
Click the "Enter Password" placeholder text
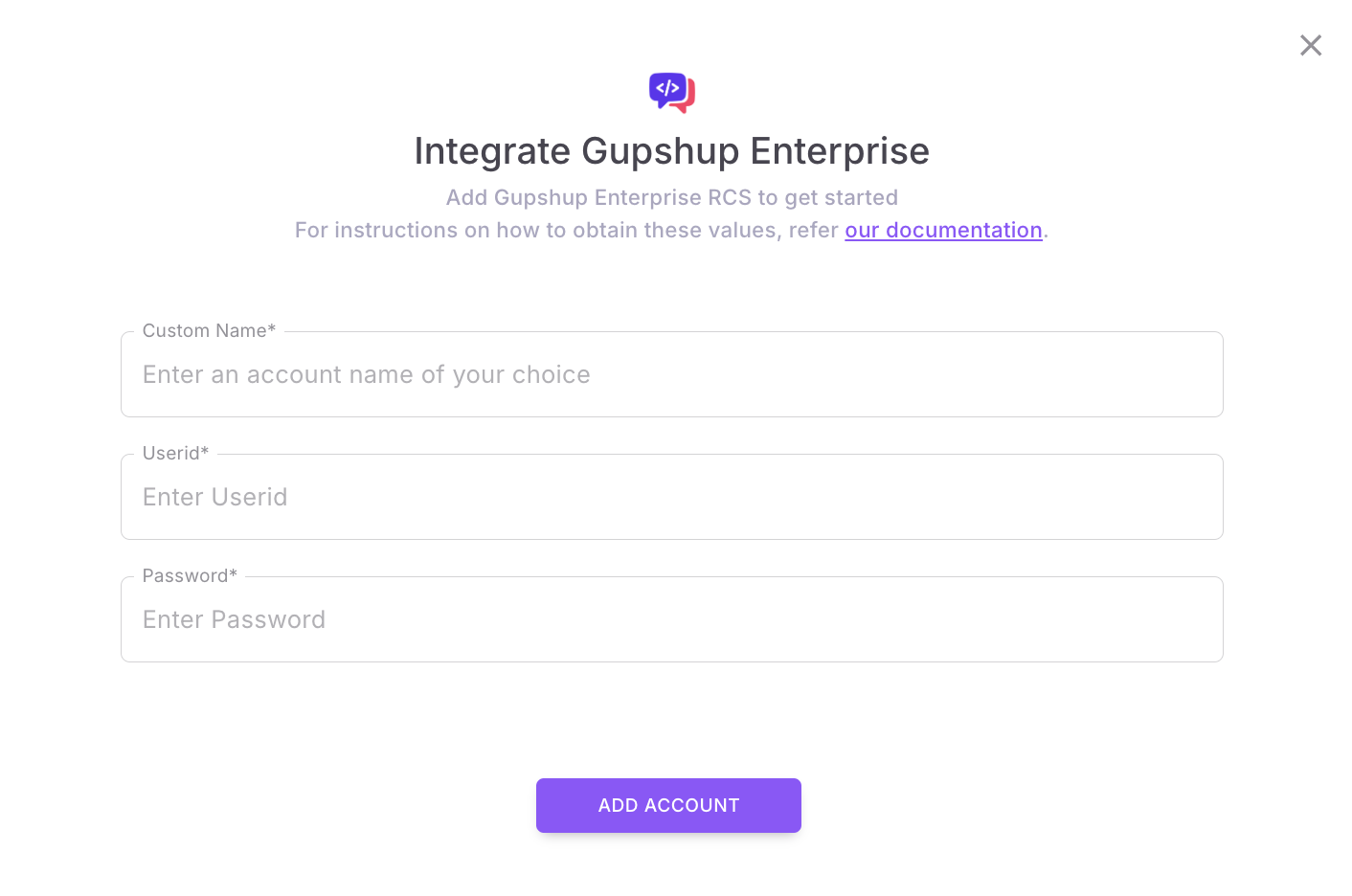pyautogui.click(x=234, y=619)
